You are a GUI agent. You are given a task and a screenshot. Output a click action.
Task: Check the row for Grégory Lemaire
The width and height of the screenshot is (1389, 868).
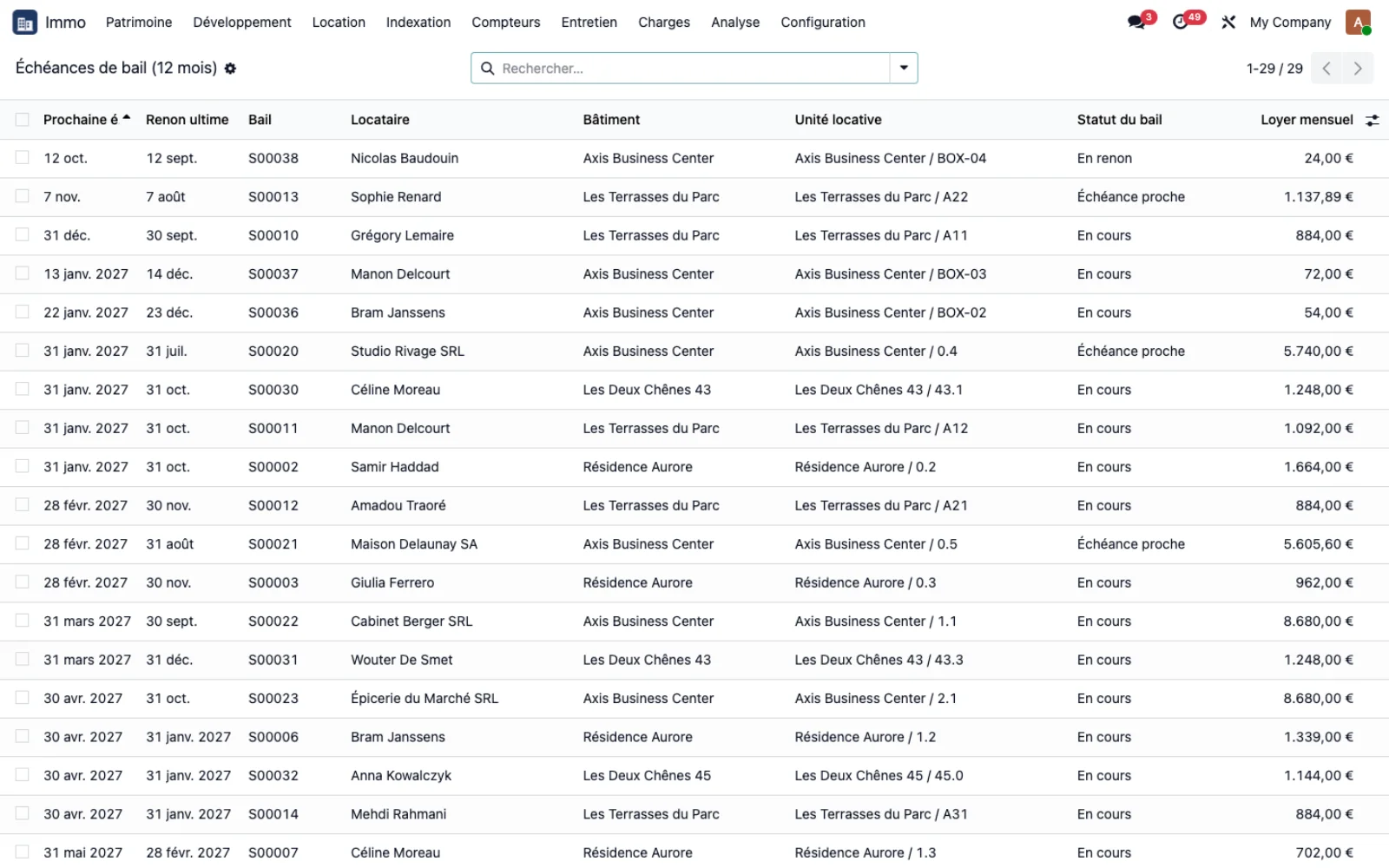click(x=23, y=235)
